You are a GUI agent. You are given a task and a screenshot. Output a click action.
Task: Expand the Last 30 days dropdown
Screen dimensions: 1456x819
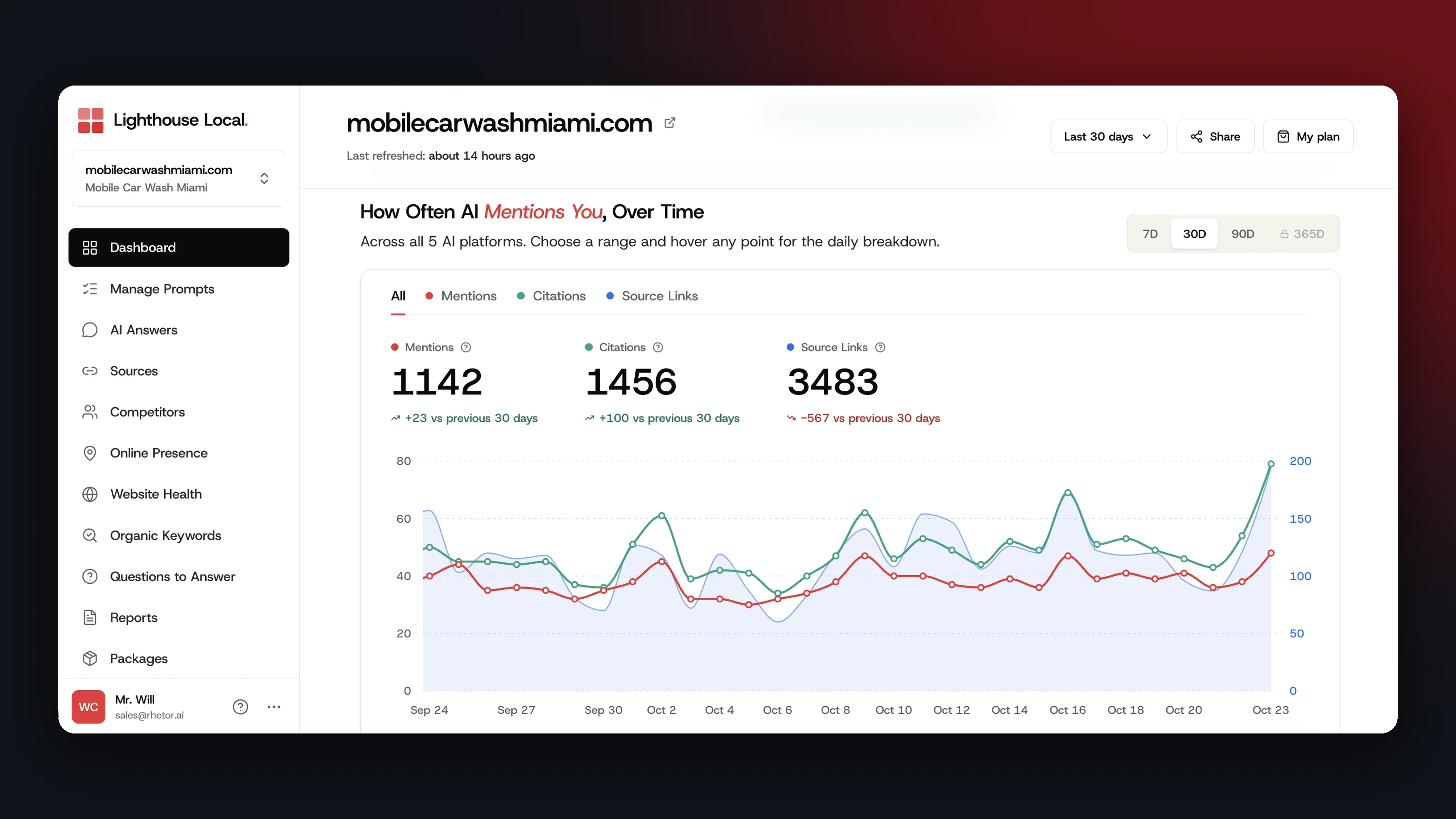pyautogui.click(x=1108, y=136)
